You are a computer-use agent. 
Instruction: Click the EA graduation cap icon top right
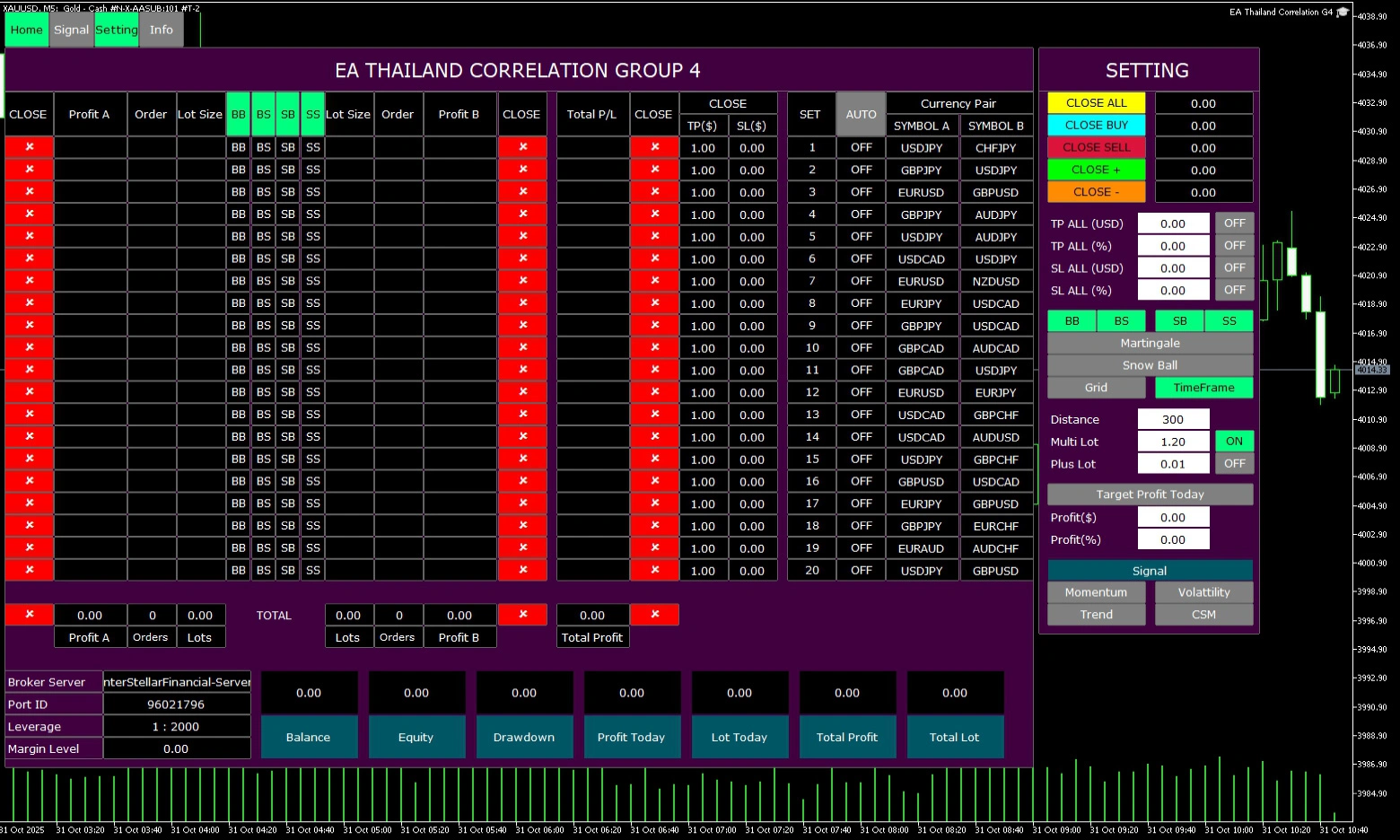point(1343,13)
